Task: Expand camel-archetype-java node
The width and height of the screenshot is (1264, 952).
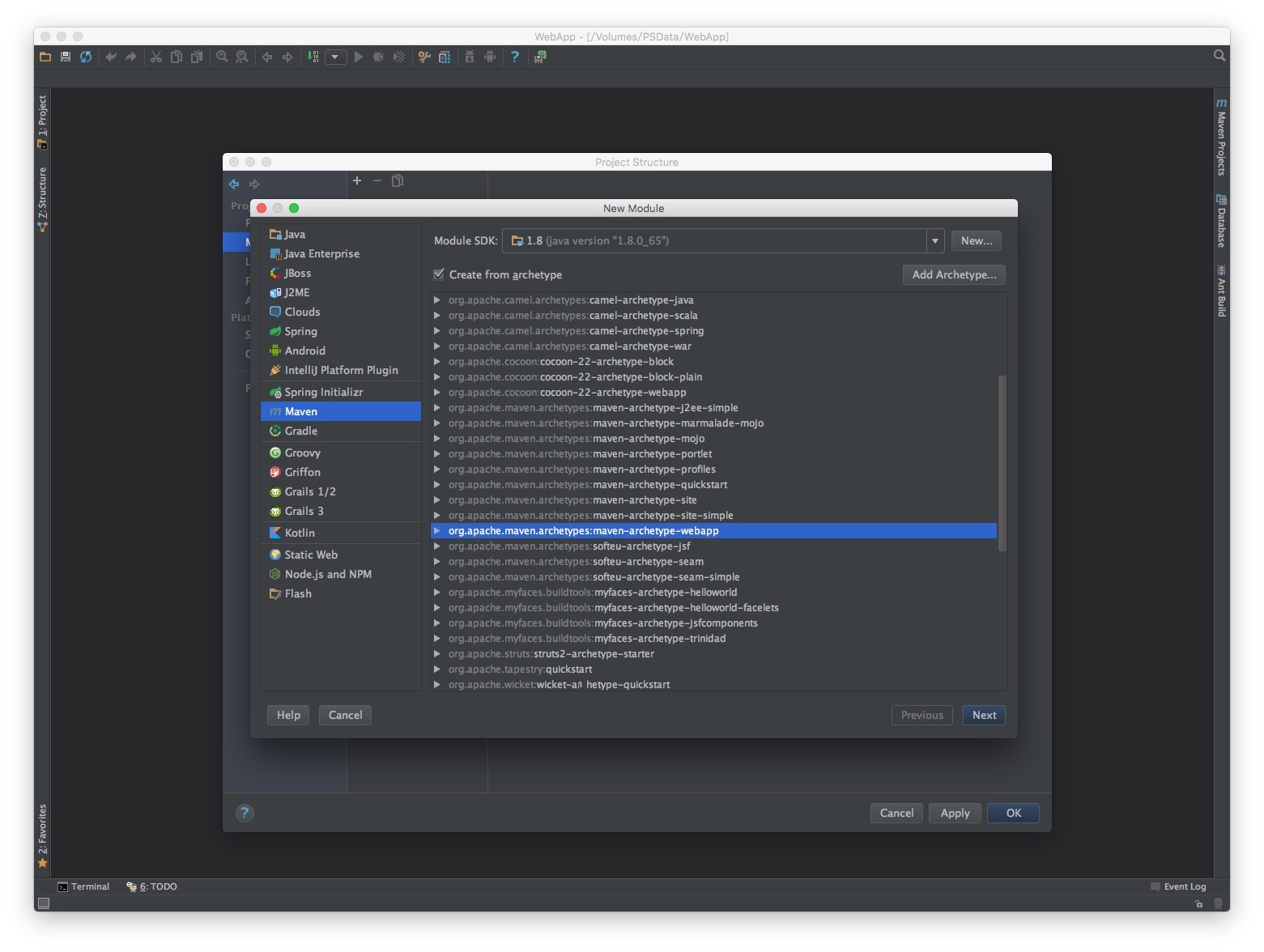Action: [437, 300]
